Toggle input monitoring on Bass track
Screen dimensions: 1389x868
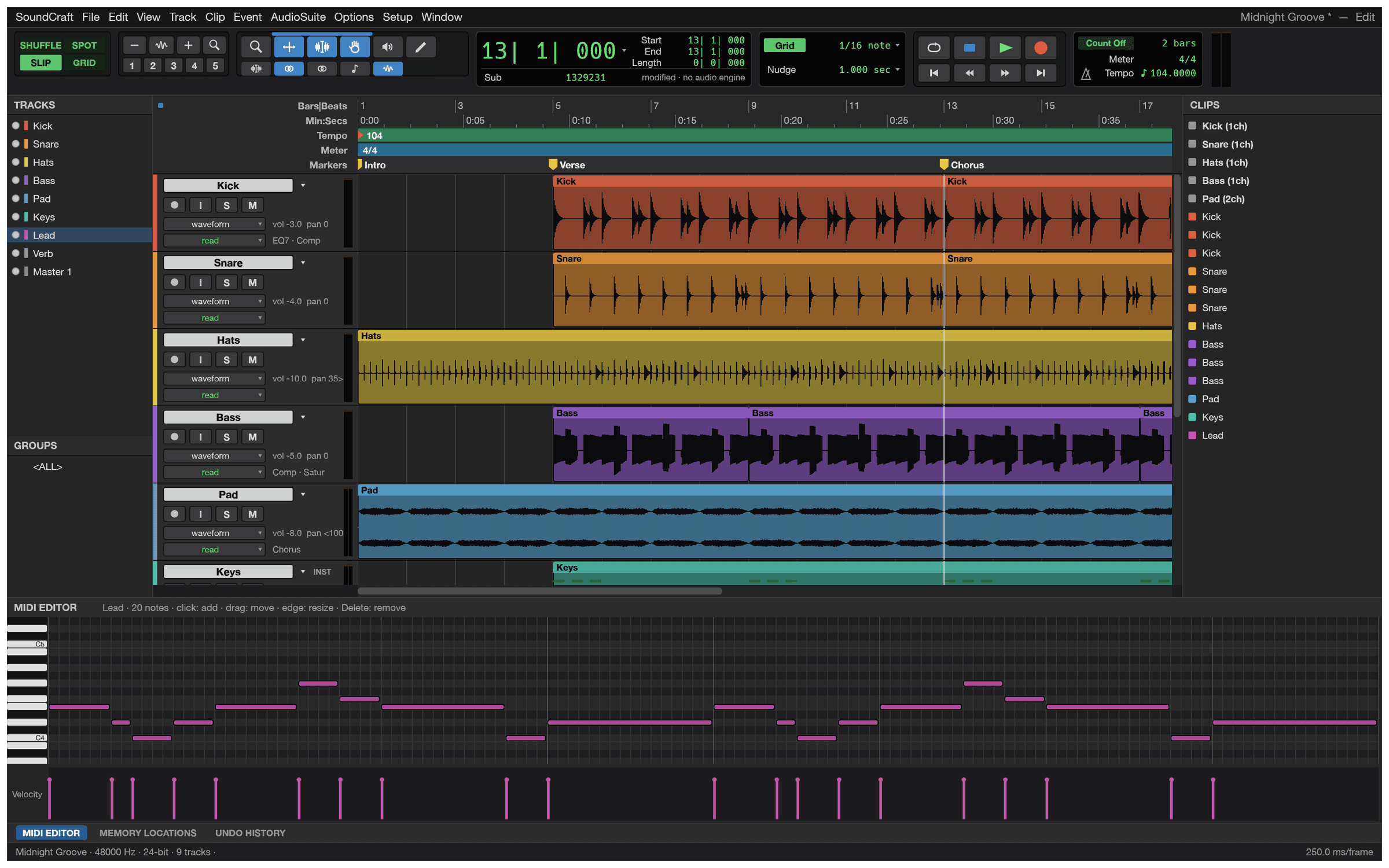pyautogui.click(x=200, y=437)
